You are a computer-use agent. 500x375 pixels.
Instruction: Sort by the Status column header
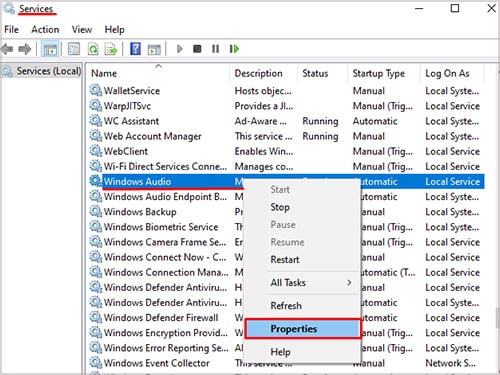(x=323, y=73)
